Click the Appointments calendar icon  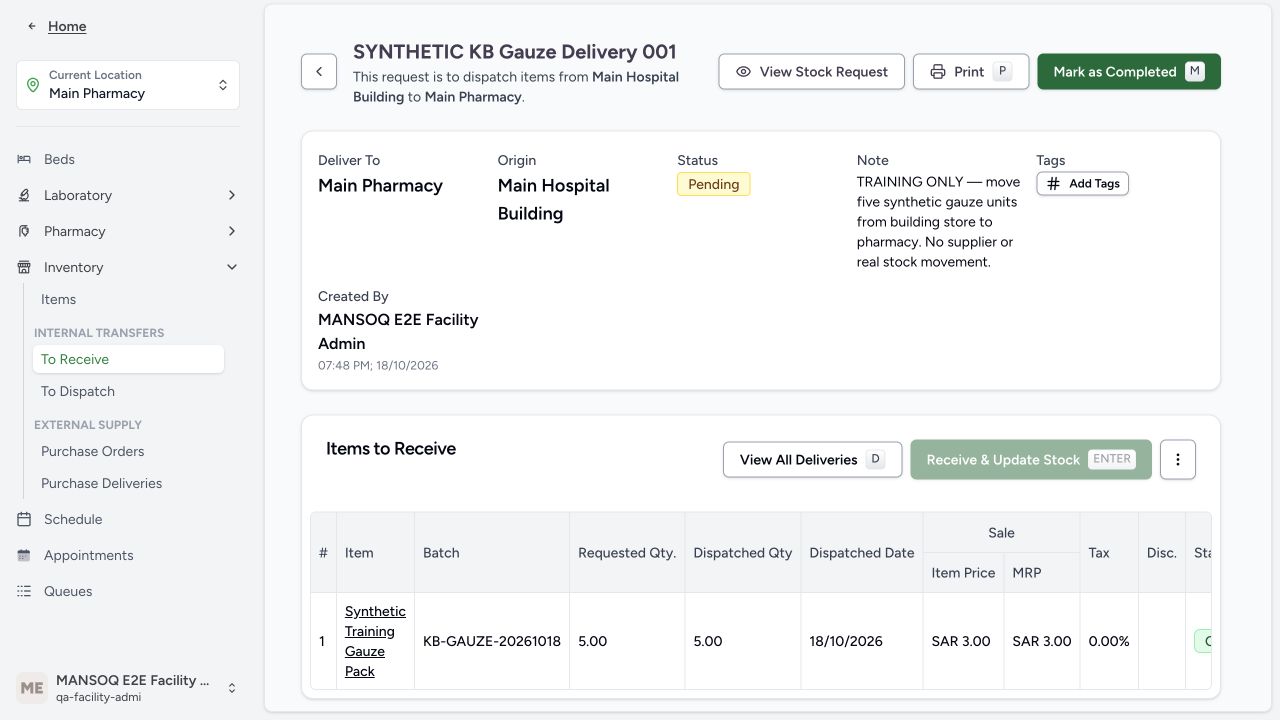(24, 555)
